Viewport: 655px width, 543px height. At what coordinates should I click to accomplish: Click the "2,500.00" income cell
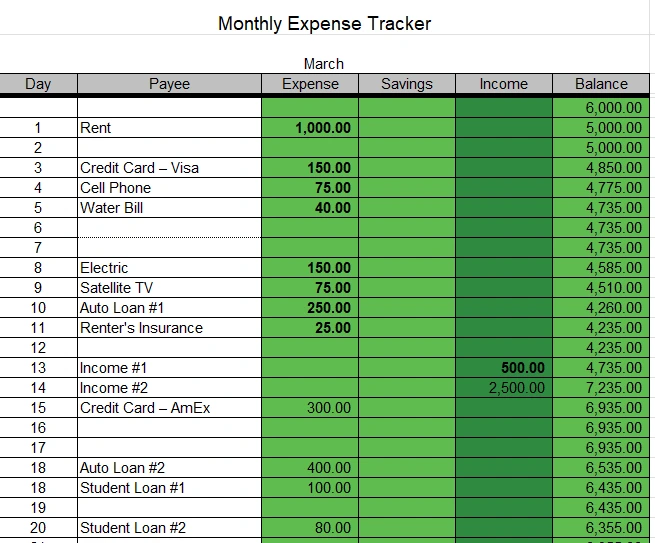click(x=504, y=388)
